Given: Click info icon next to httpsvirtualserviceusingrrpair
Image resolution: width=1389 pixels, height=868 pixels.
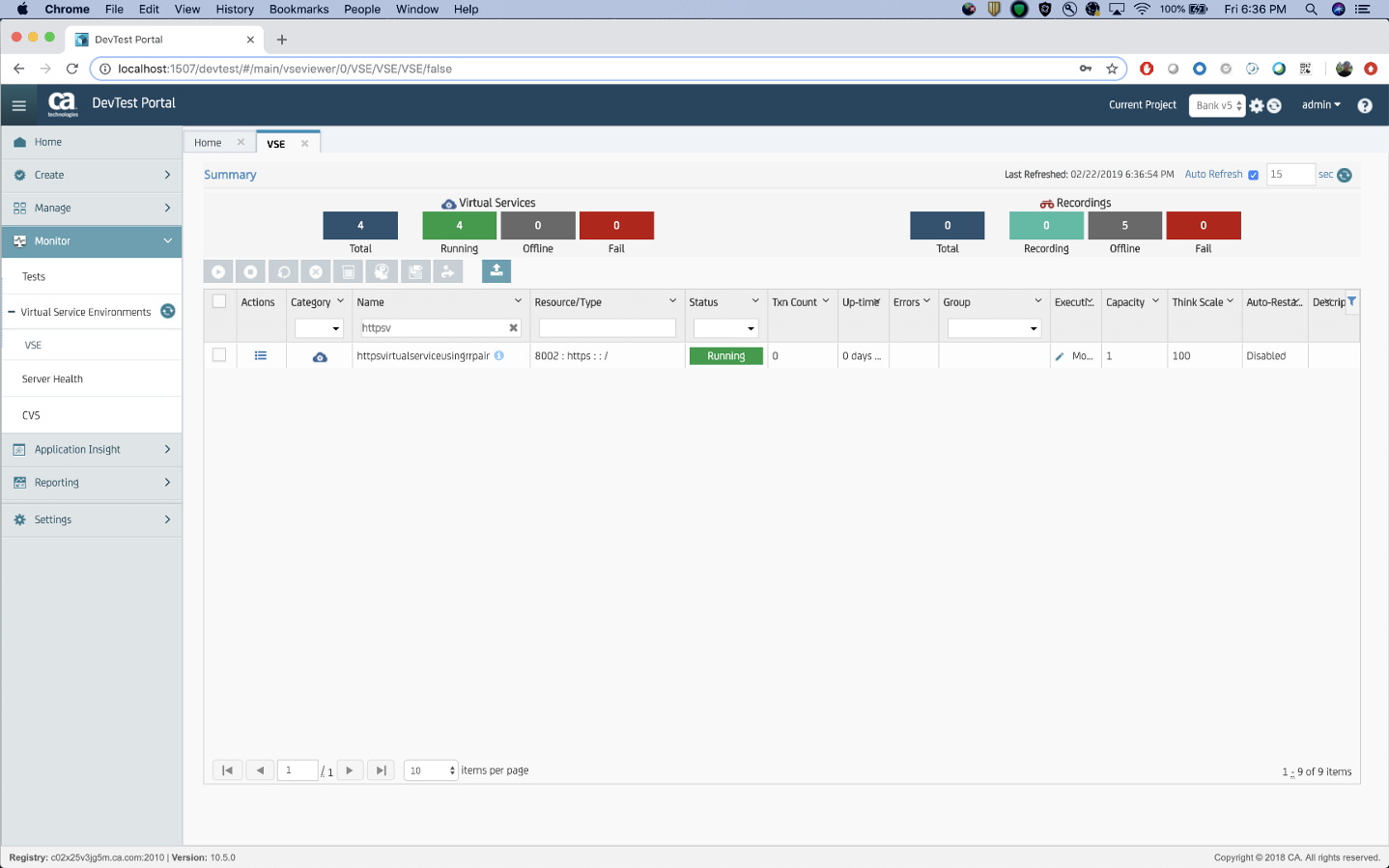Looking at the screenshot, I should pos(499,355).
